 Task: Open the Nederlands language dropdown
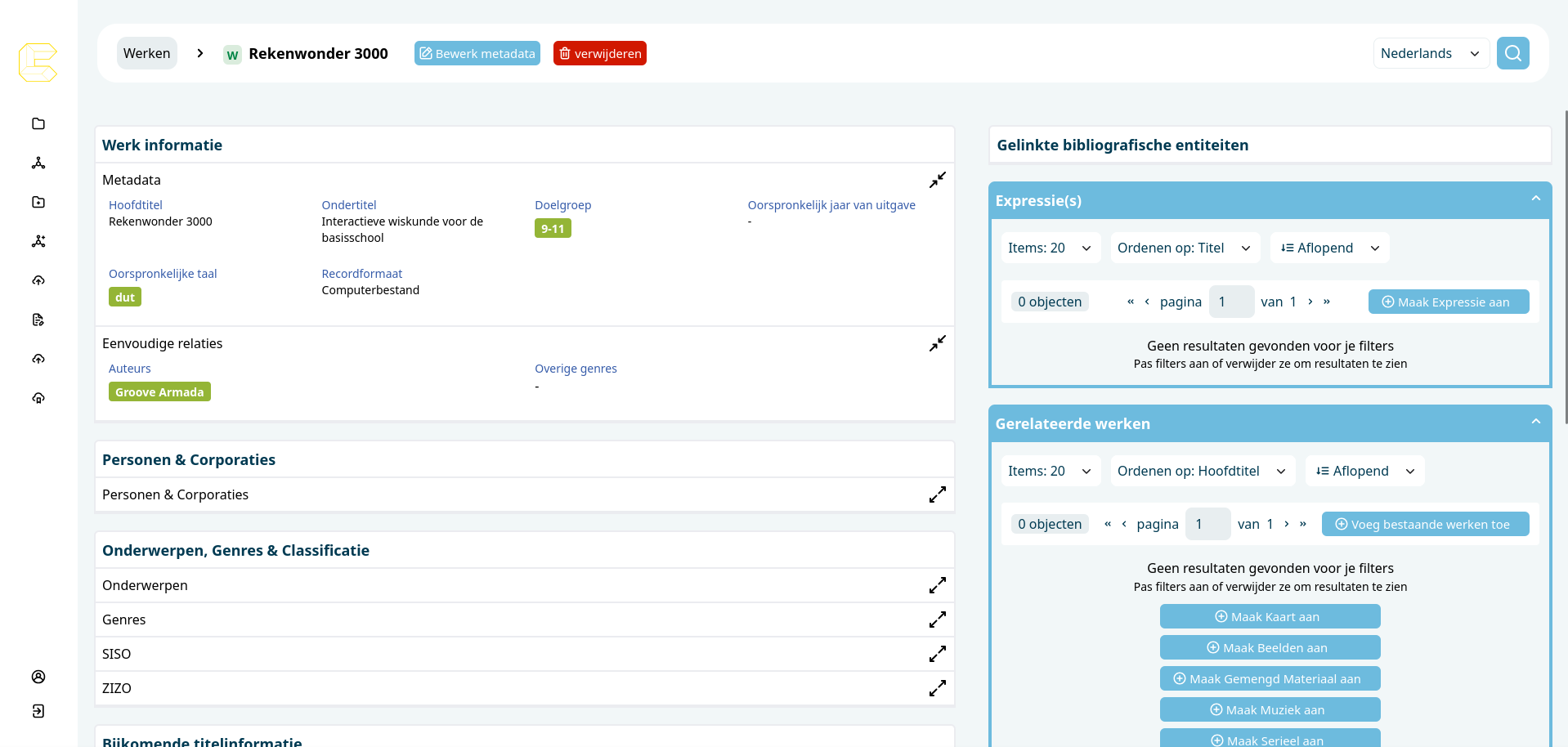coord(1430,53)
